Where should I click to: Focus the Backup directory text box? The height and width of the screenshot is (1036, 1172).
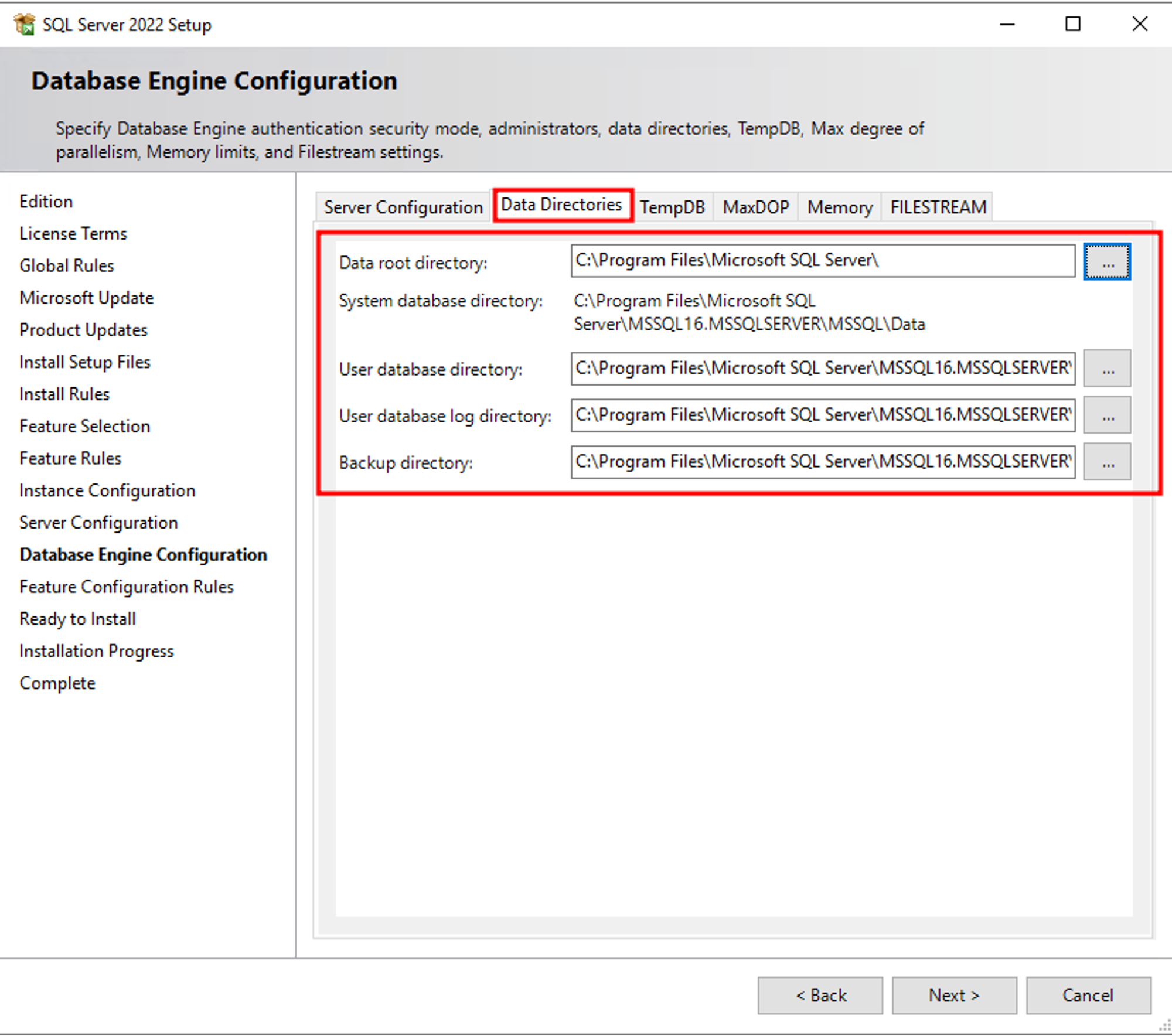[x=822, y=462]
